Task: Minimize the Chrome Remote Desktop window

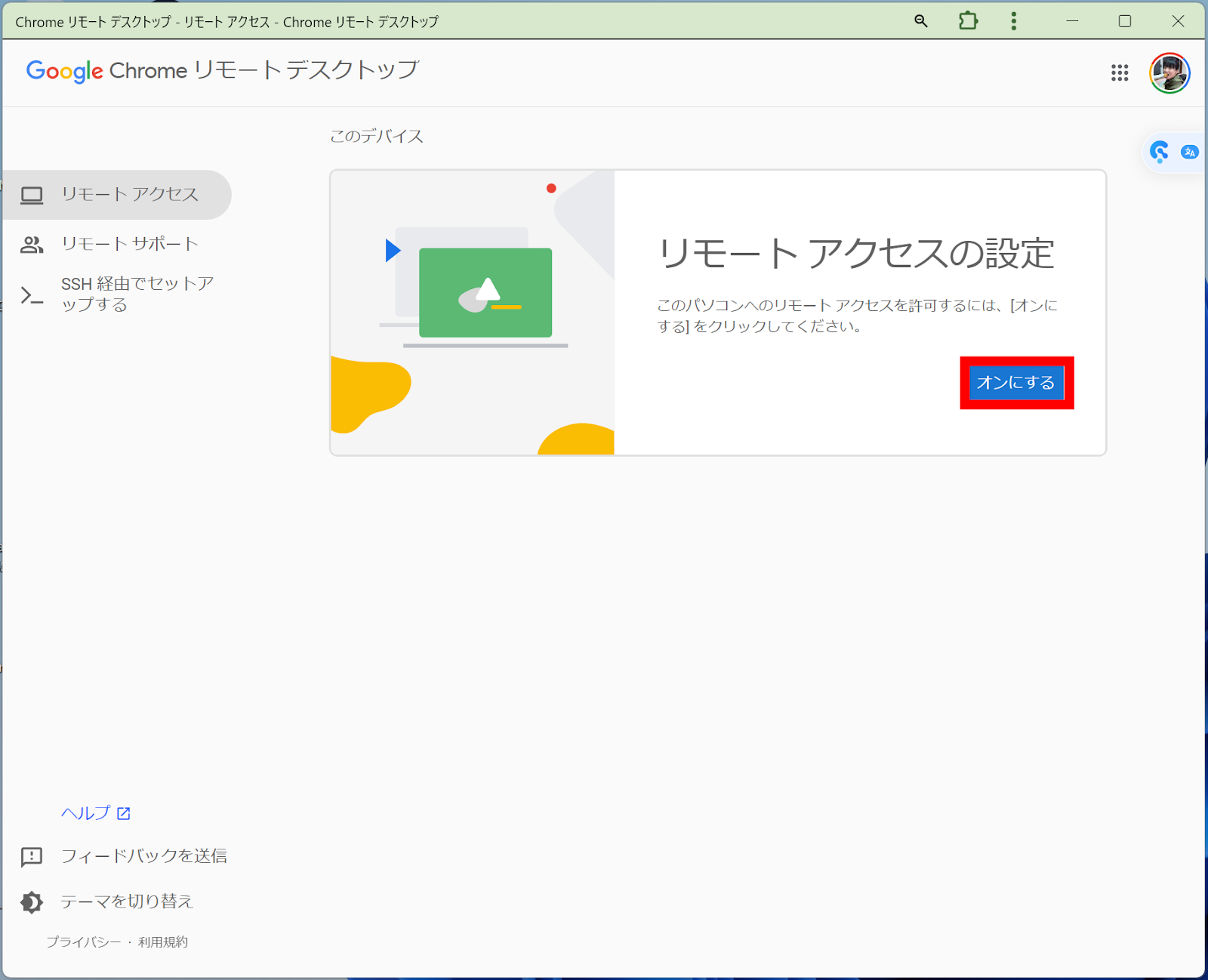Action: click(x=1072, y=21)
